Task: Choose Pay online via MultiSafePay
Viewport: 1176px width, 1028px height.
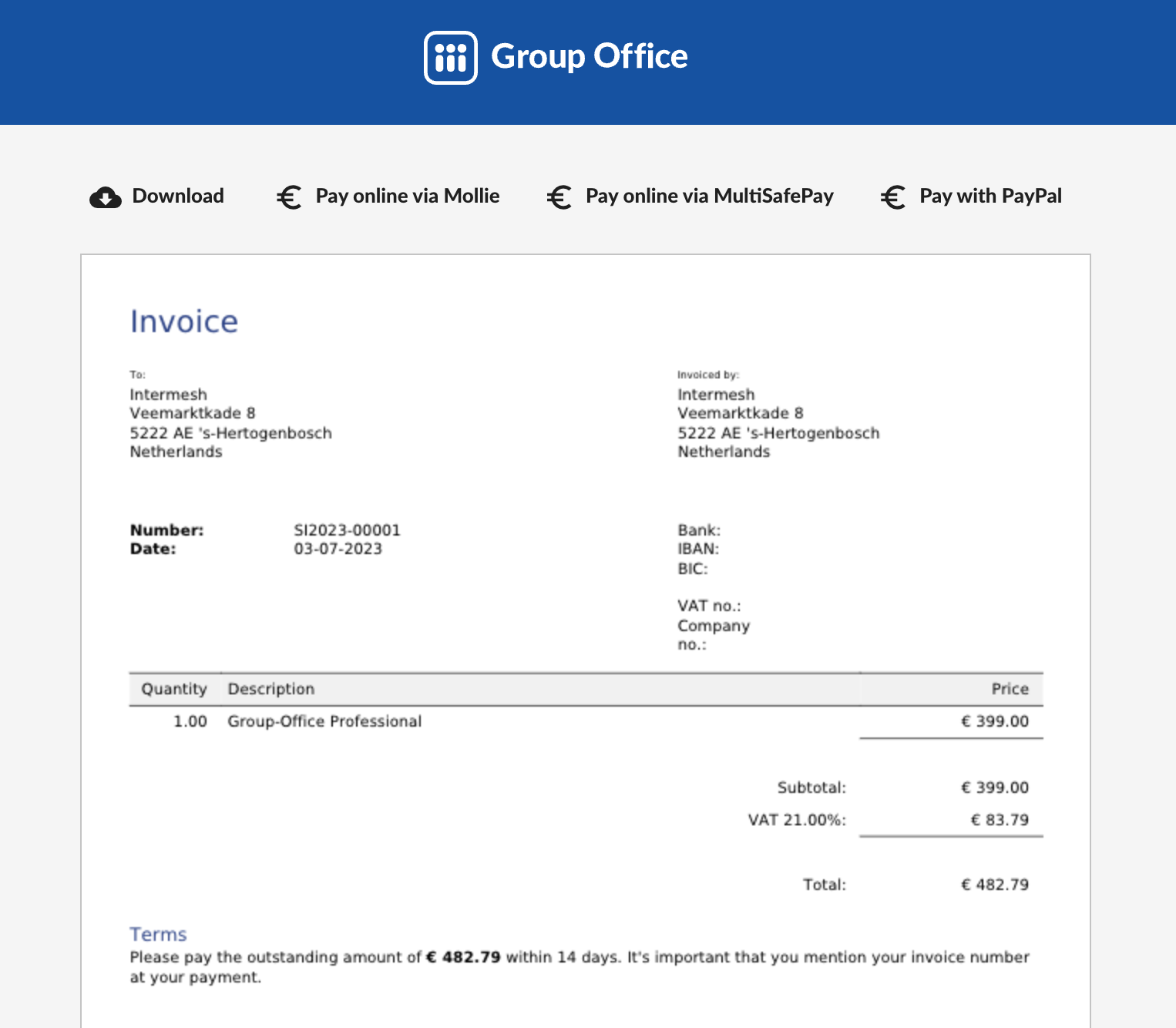Action: tap(710, 197)
